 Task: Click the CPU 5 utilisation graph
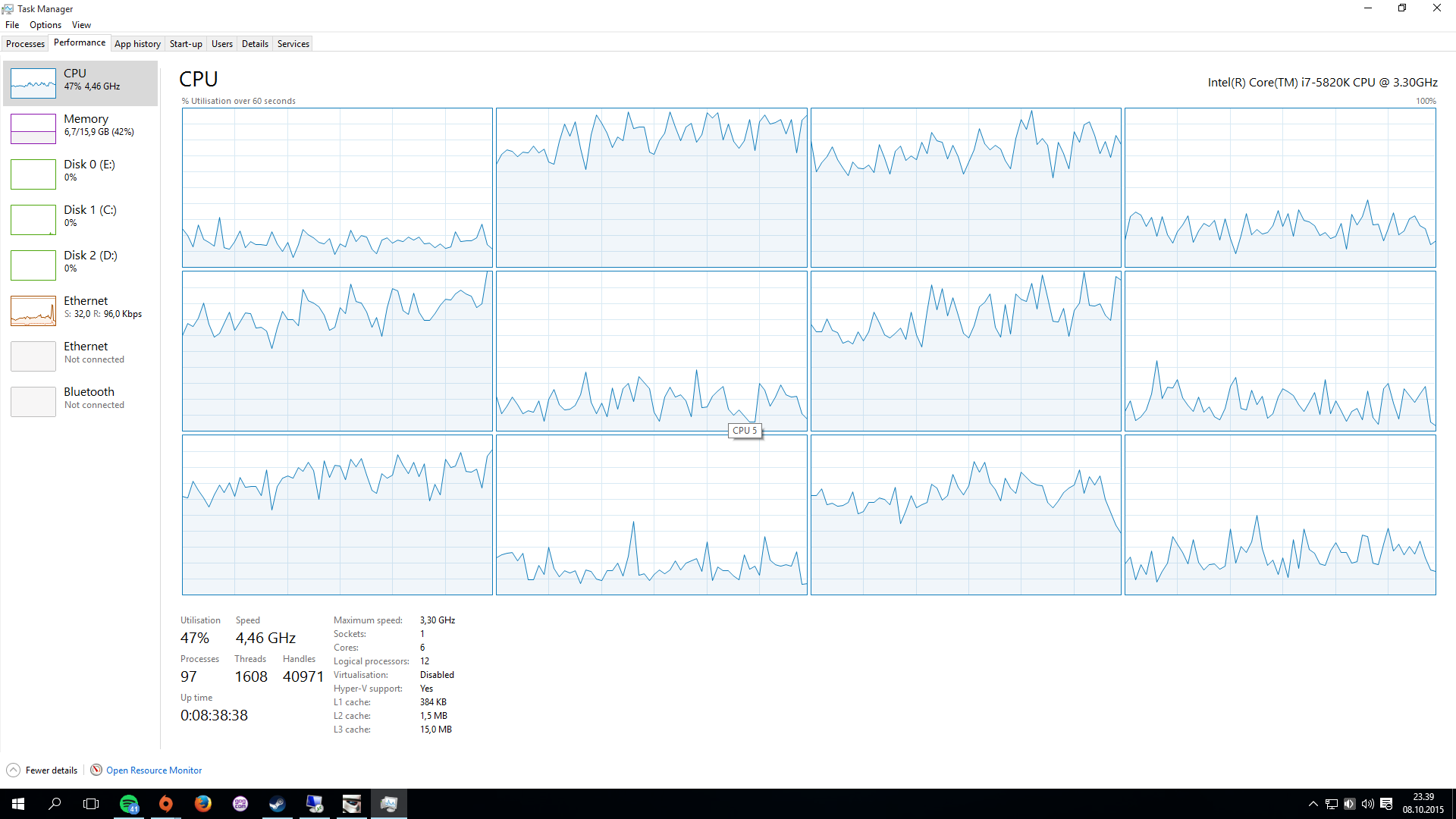[651, 351]
